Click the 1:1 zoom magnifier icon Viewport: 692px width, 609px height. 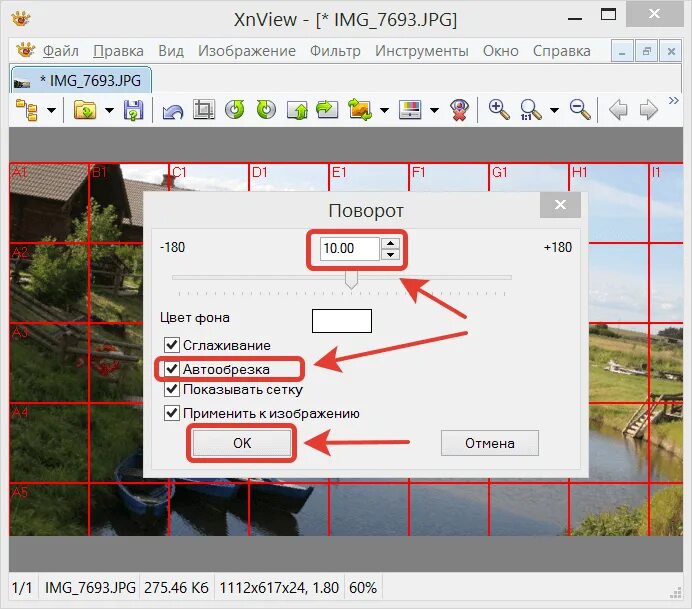(x=530, y=110)
